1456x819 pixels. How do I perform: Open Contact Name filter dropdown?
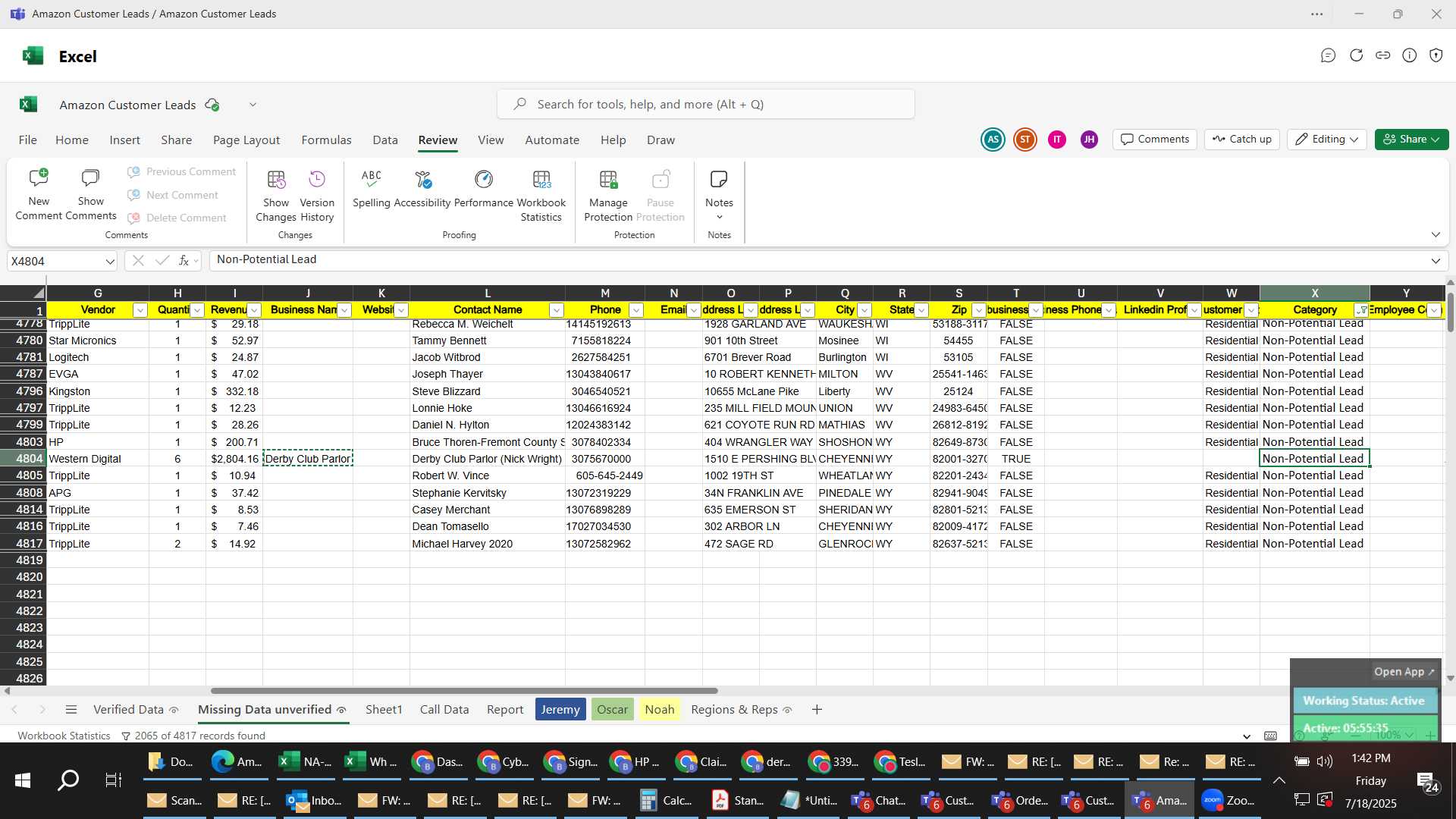[x=556, y=310]
